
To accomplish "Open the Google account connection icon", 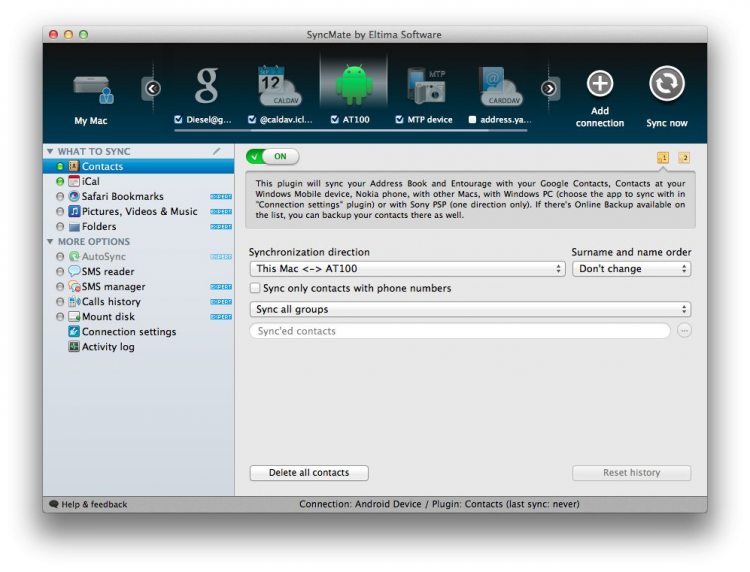I will (x=207, y=86).
